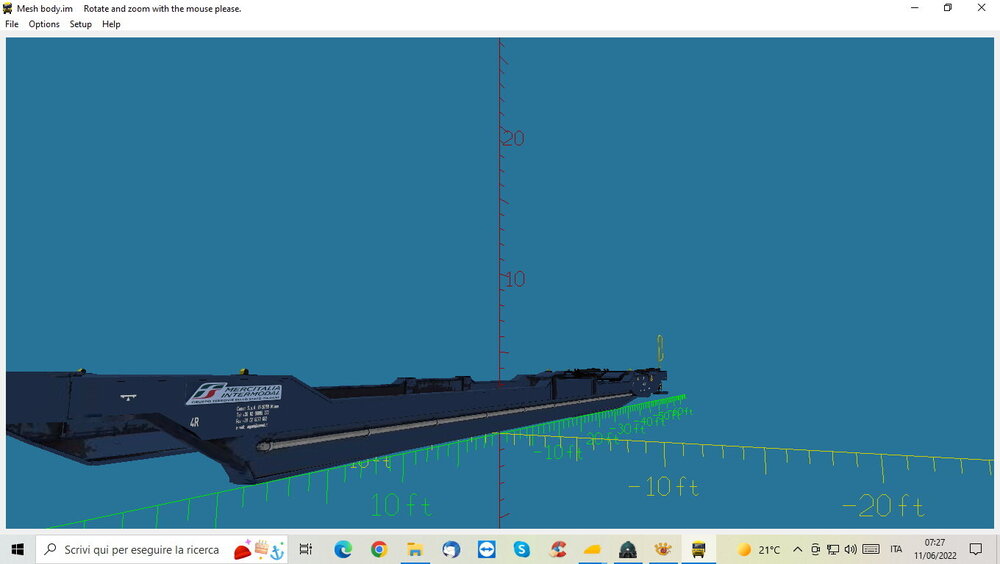Launch Microsoft Edge from the taskbar

(x=343, y=549)
